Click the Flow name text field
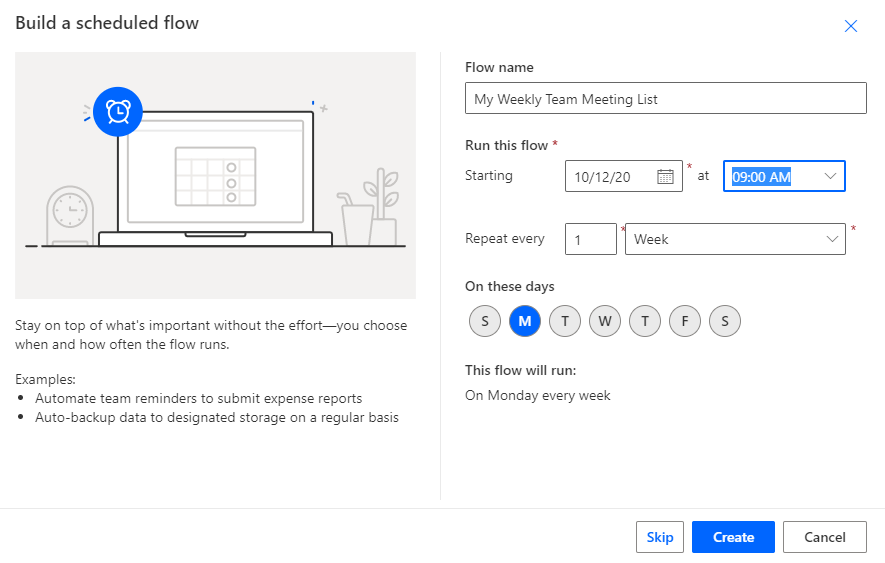Screen dimensions: 885x563 coord(665,99)
